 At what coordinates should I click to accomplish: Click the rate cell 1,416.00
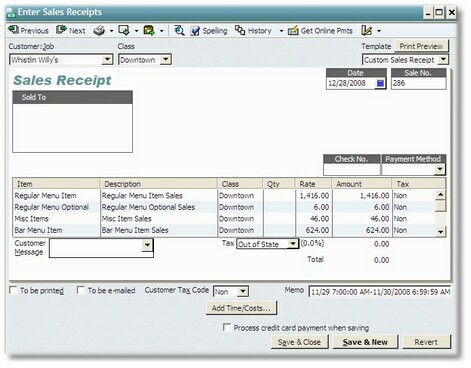(x=314, y=196)
